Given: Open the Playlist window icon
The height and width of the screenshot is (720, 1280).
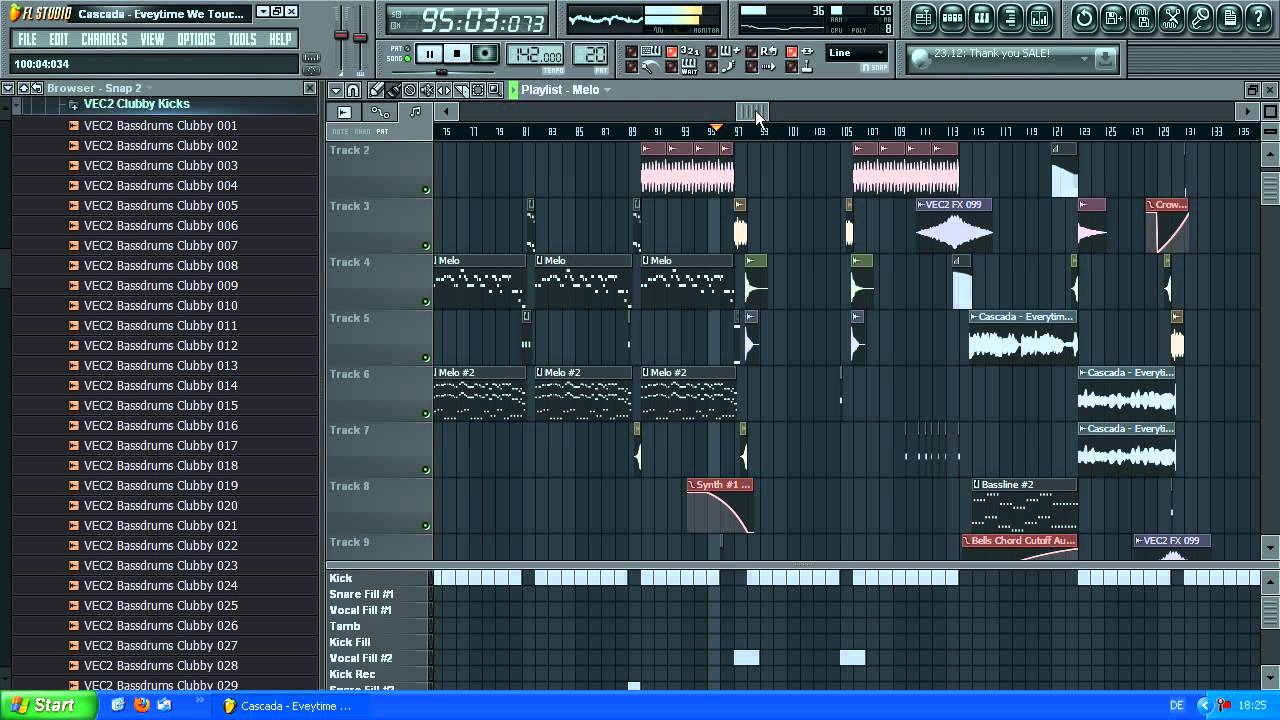Looking at the screenshot, I should click(x=924, y=17).
